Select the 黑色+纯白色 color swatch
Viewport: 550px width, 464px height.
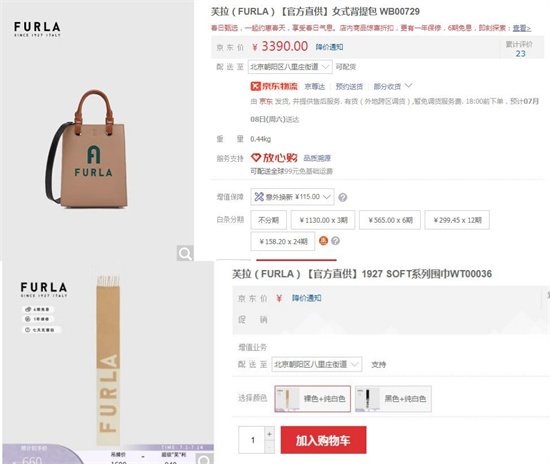click(393, 399)
